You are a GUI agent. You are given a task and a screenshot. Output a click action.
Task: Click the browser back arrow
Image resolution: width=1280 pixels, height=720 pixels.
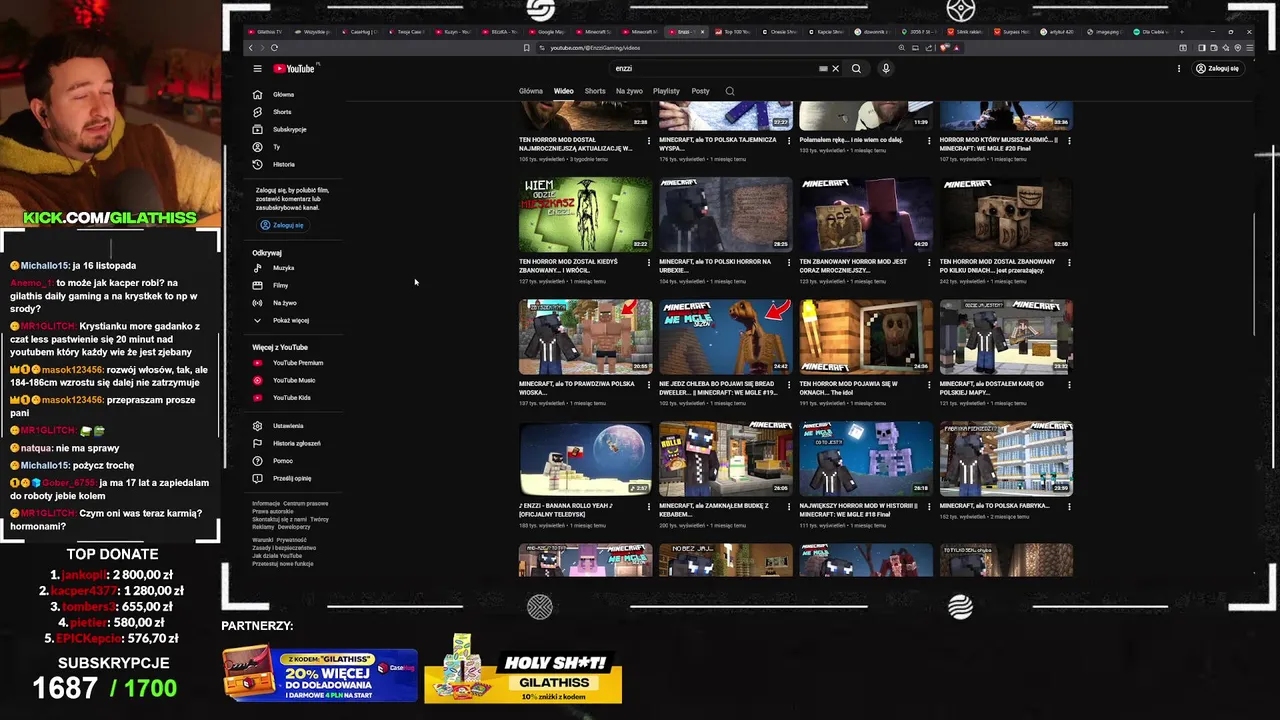click(251, 48)
